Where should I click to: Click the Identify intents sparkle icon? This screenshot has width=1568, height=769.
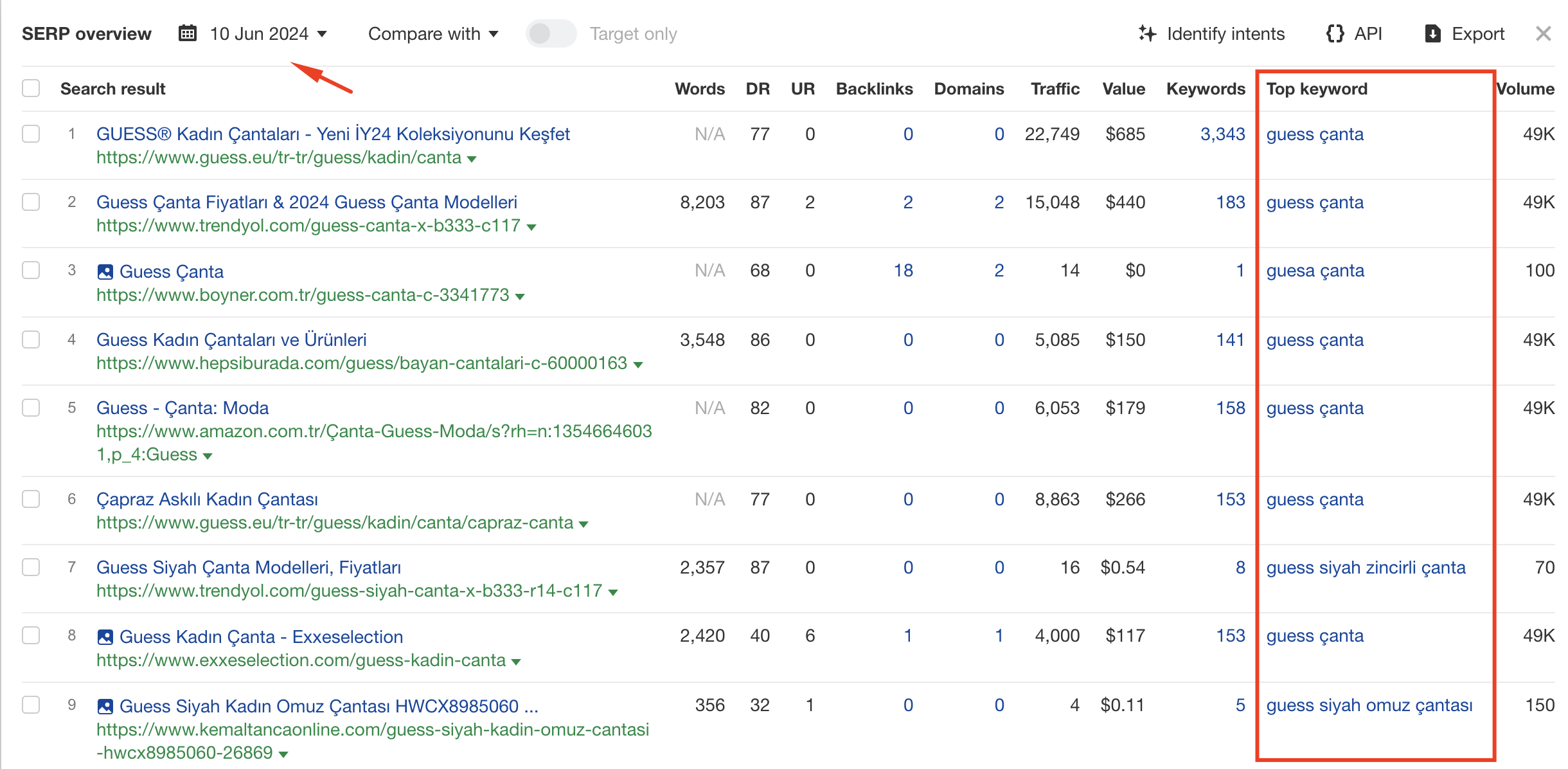[x=1147, y=33]
